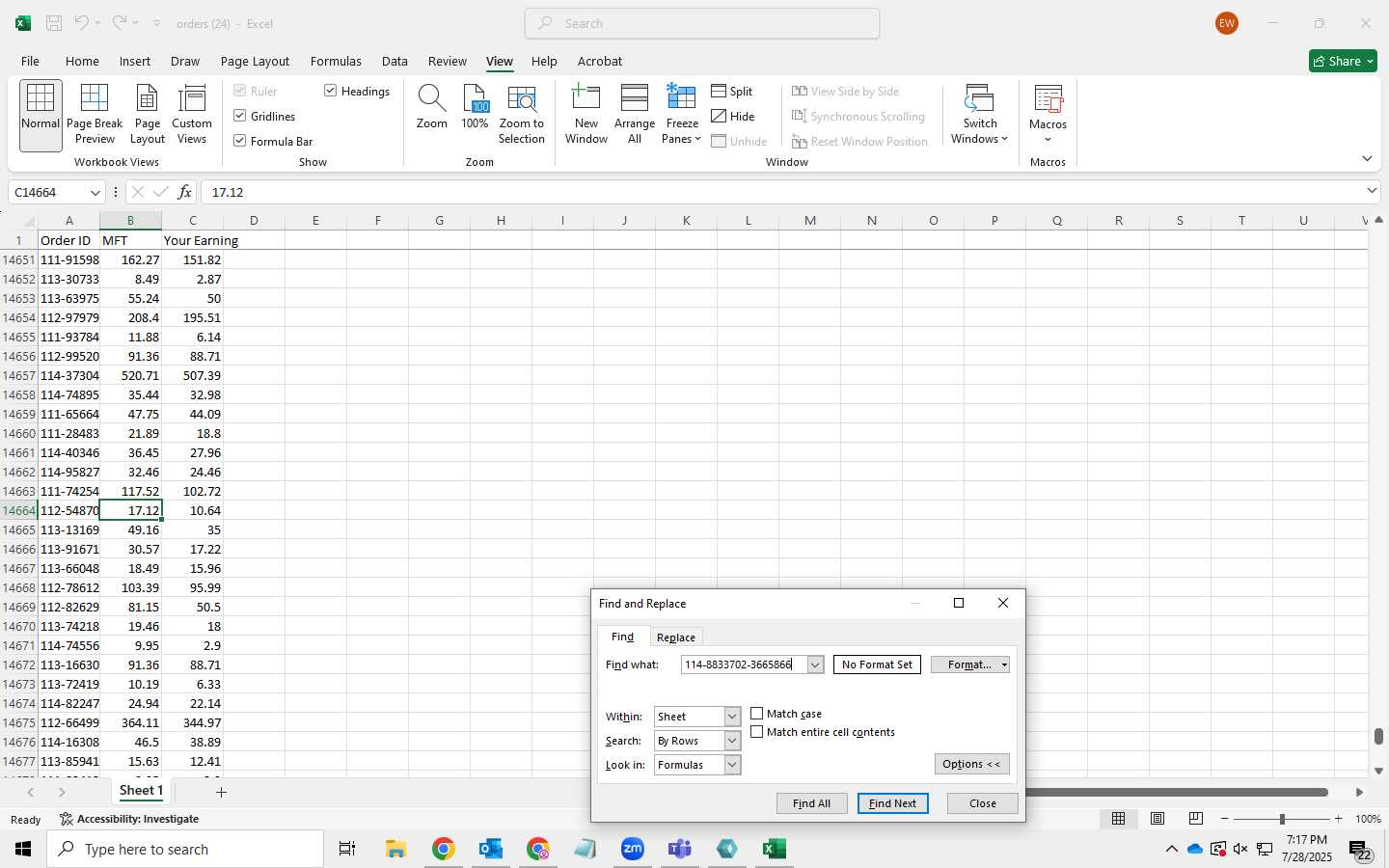This screenshot has height=868, width=1389.
Task: Click the Share button
Action: click(x=1343, y=61)
